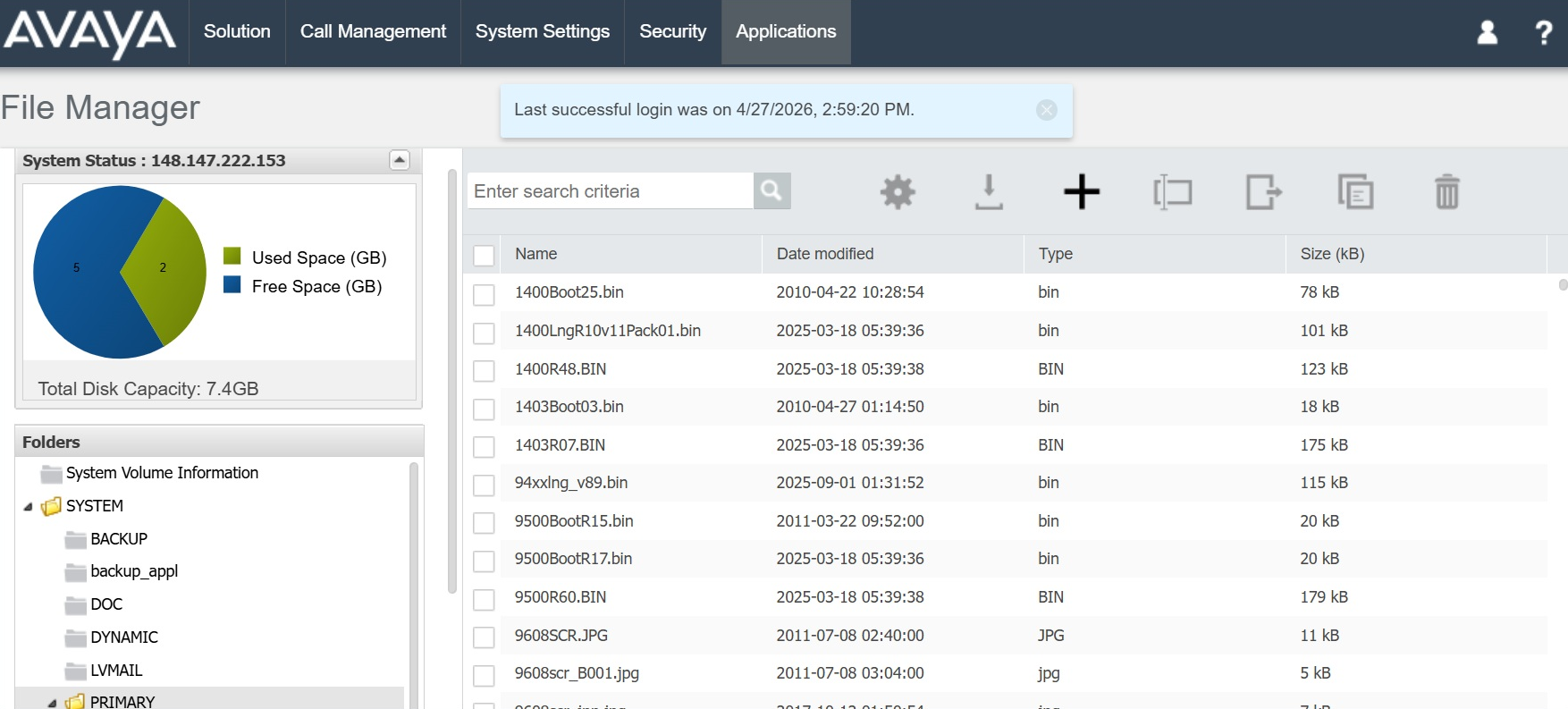Sort by the Name column header

(630, 254)
